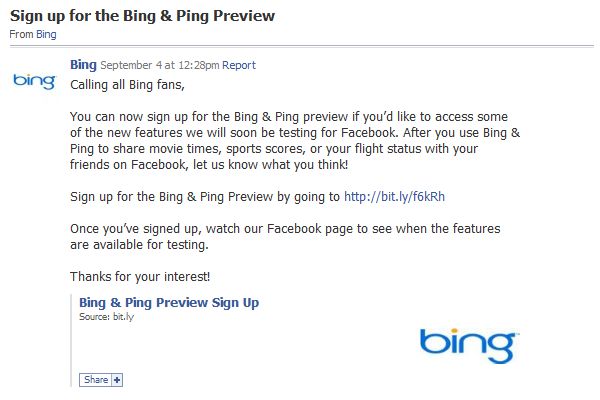This screenshot has height=400, width=600.
Task: Open the bold Bing sender name
Action: pos(83,65)
